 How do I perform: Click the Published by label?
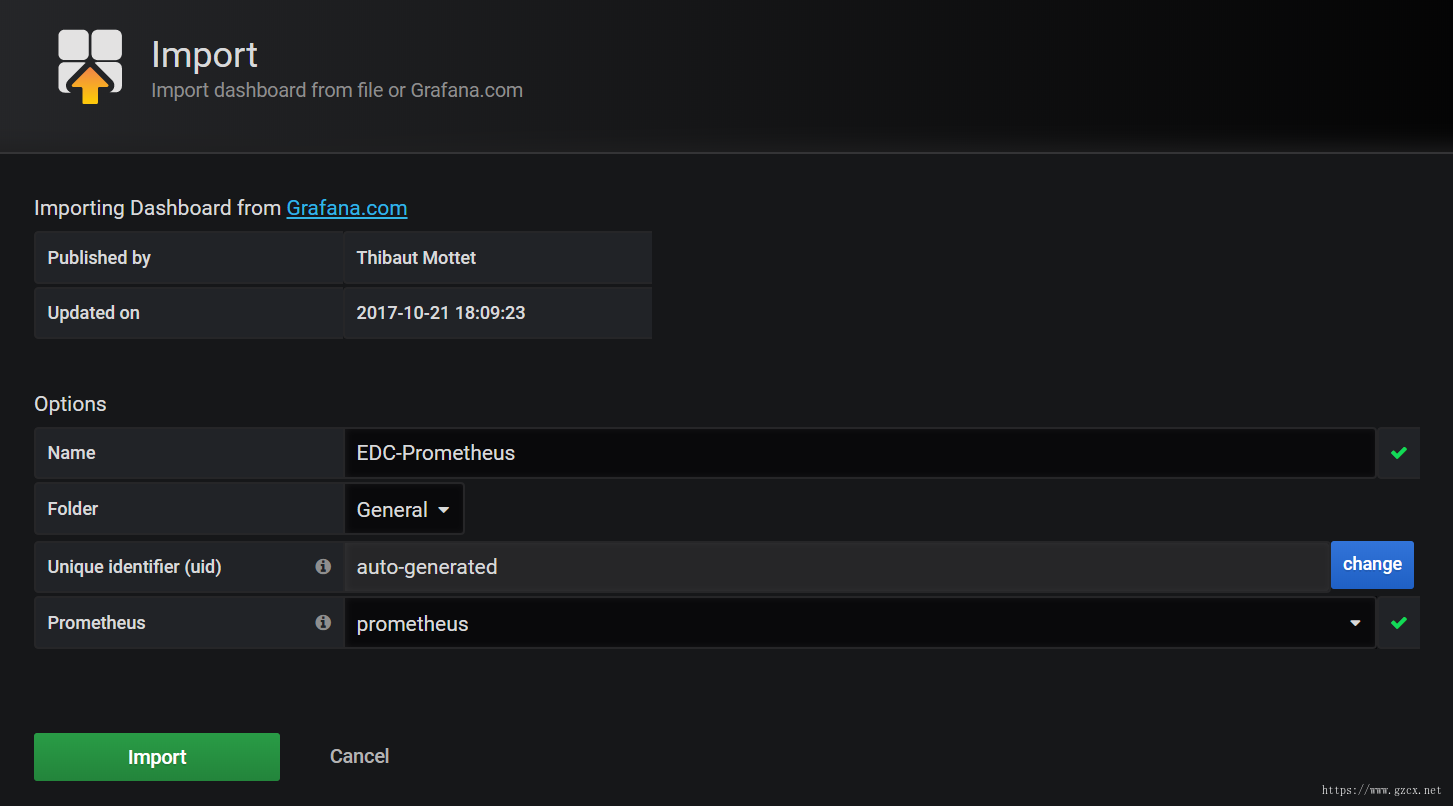coord(99,257)
